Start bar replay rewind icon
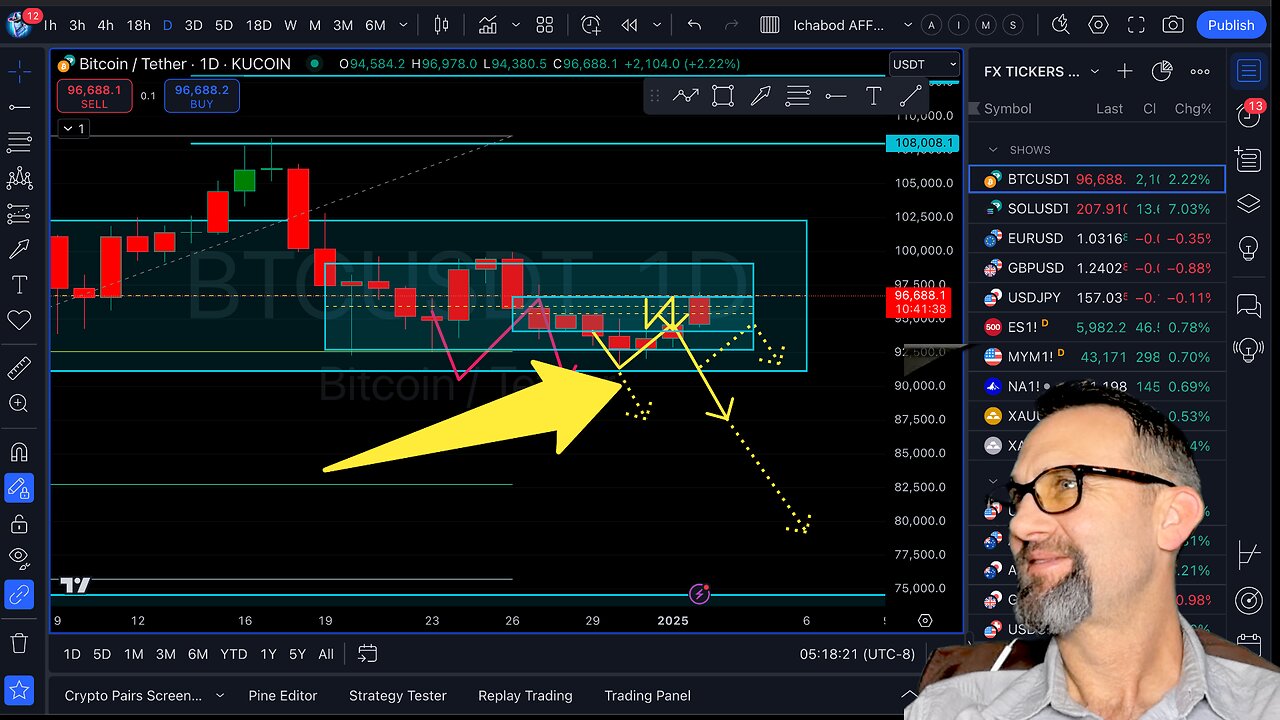 (629, 25)
